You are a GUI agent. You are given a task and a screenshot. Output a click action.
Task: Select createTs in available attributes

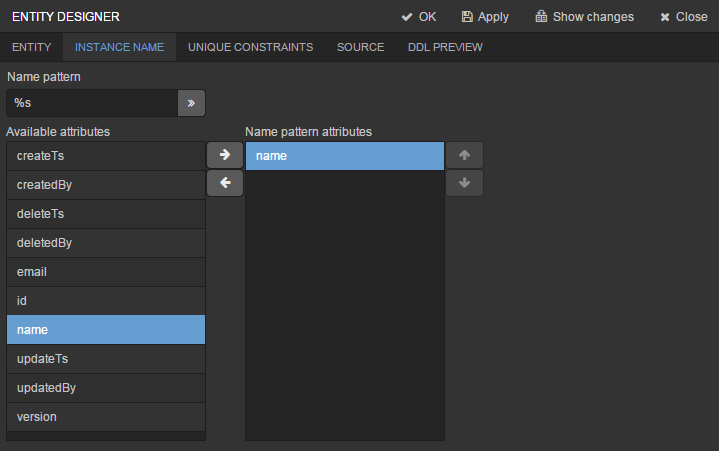point(106,156)
